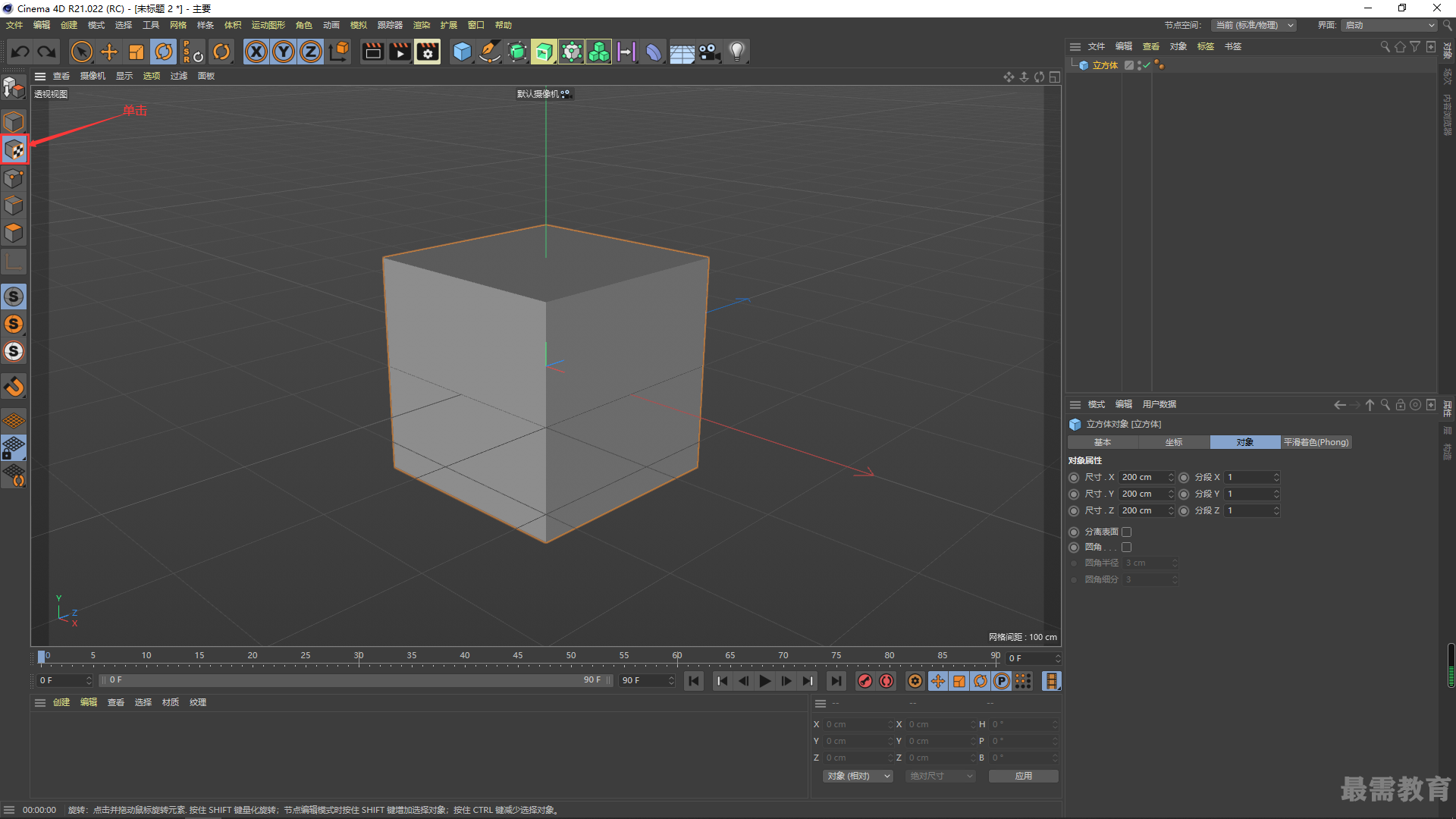Play the animation forward
1456x819 pixels.
pos(765,681)
